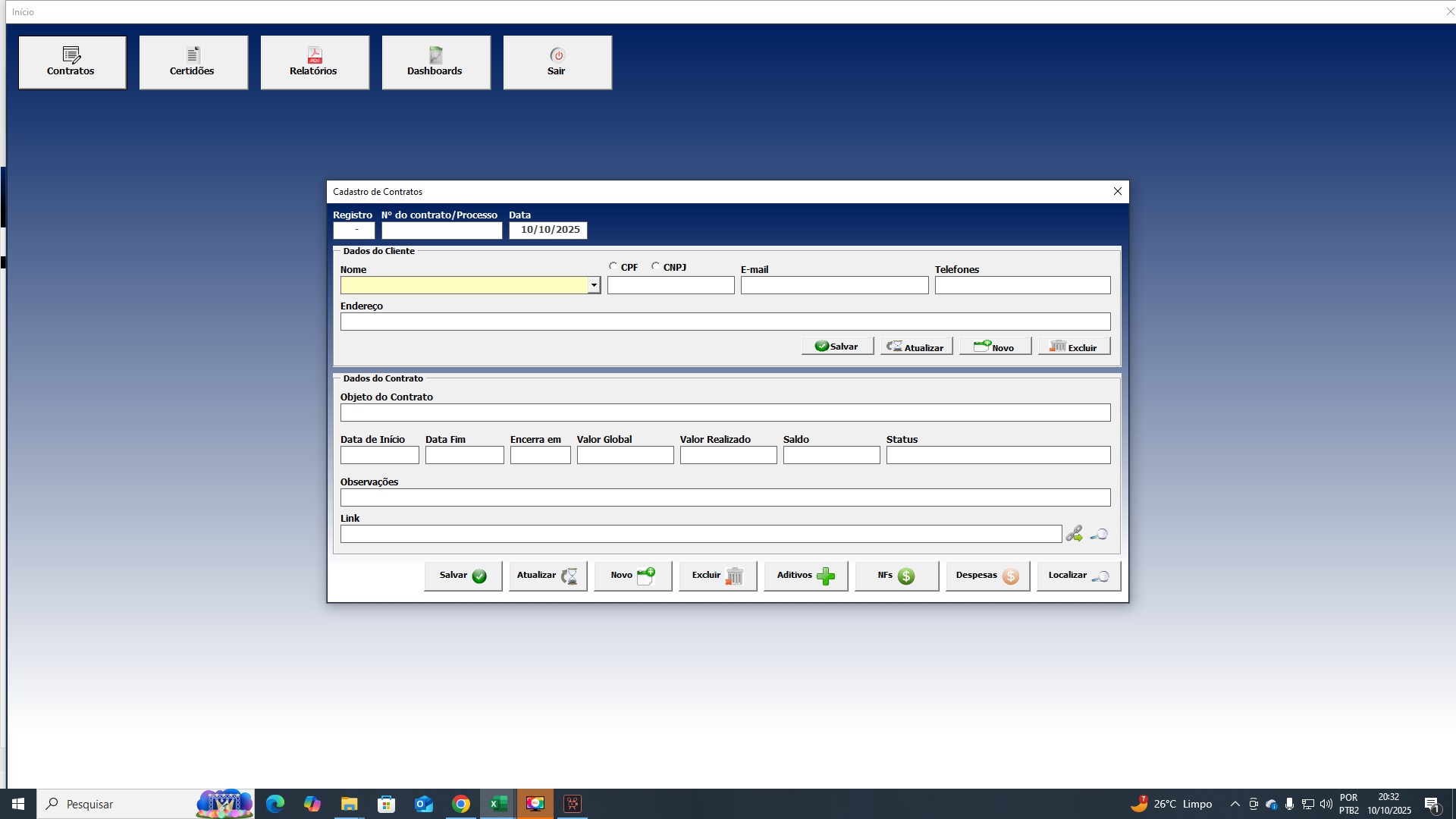The width and height of the screenshot is (1456, 819).
Task: Open NFs with the dollar icon
Action: (896, 576)
